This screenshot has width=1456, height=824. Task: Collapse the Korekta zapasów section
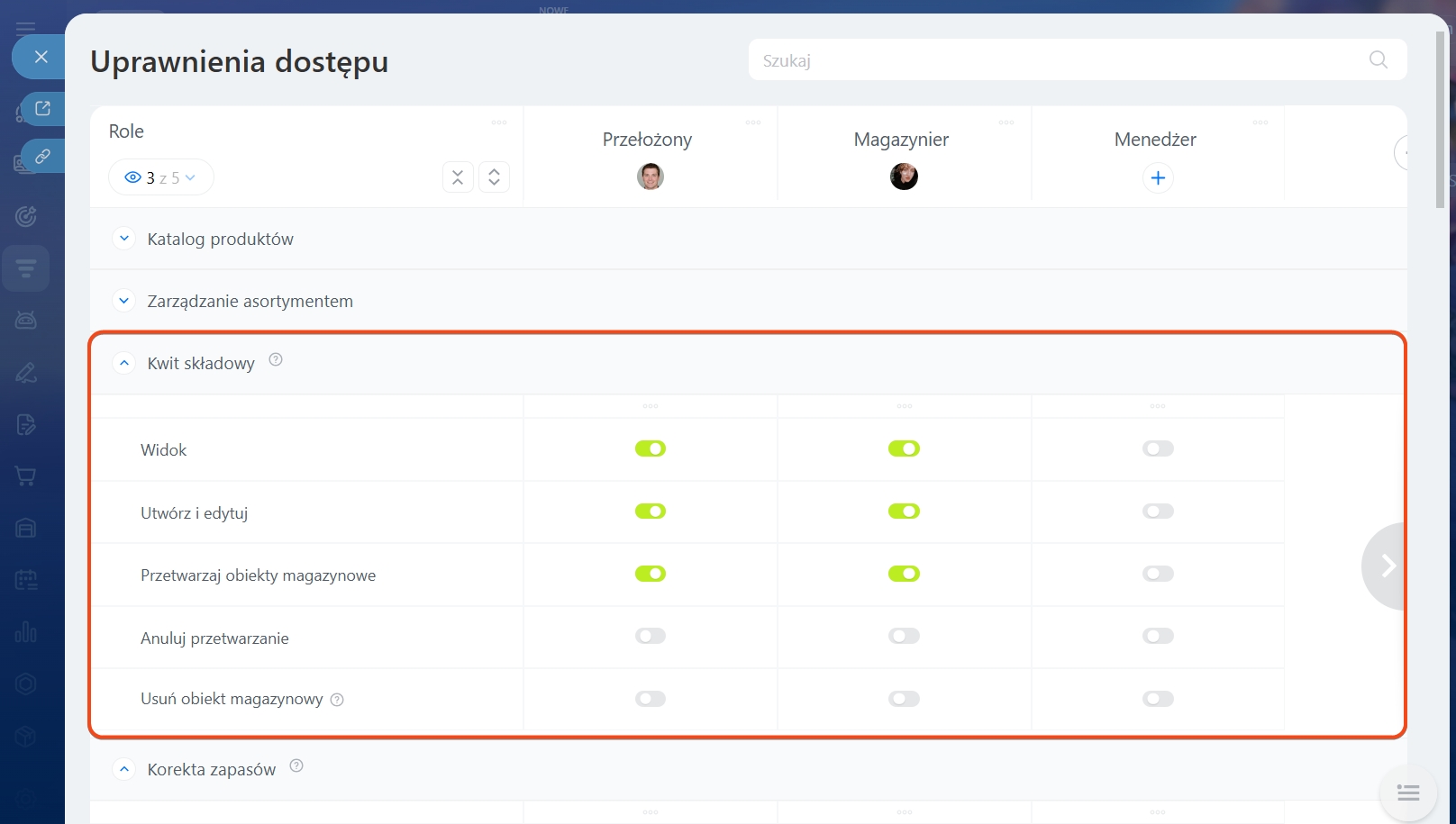pos(124,769)
